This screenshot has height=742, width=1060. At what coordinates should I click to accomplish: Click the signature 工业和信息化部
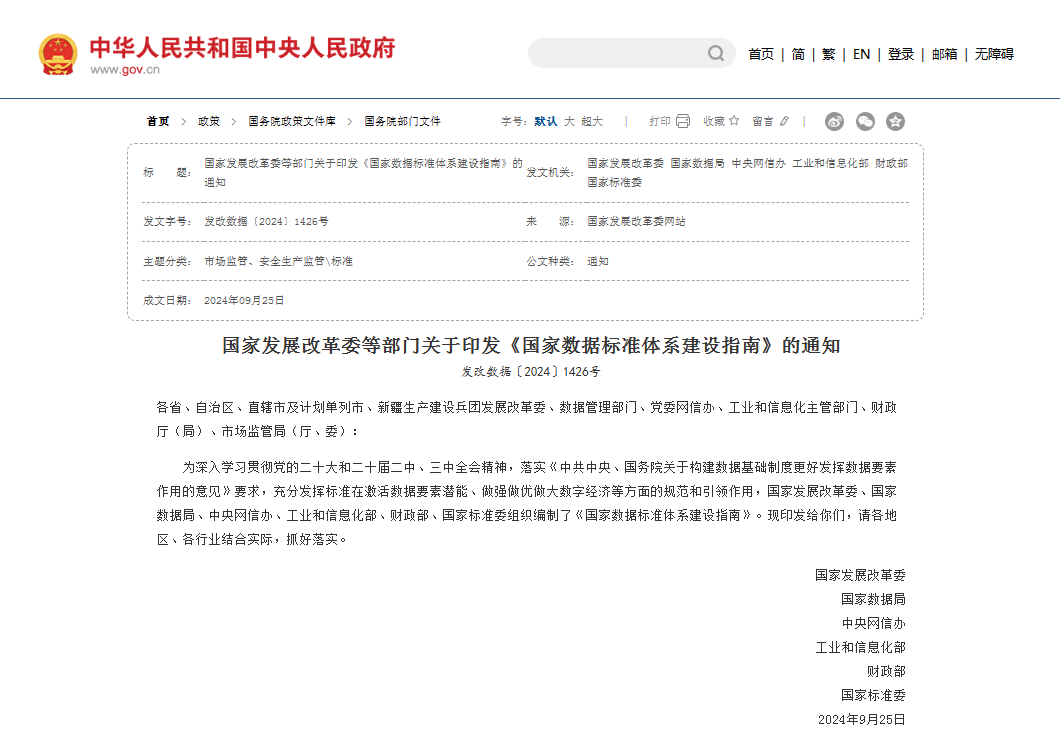coord(861,647)
